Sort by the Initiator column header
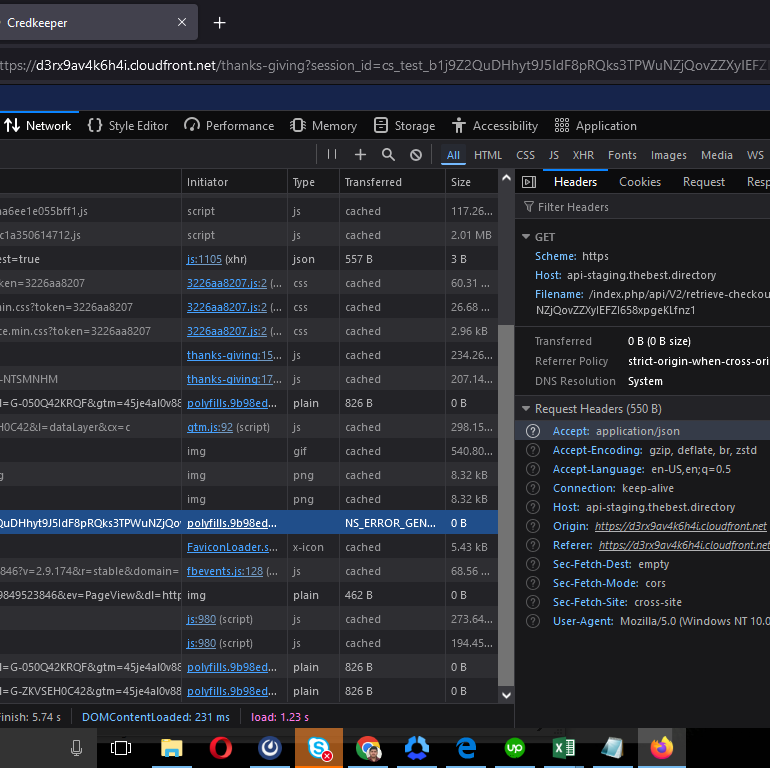This screenshot has width=770, height=768. pyautogui.click(x=234, y=182)
